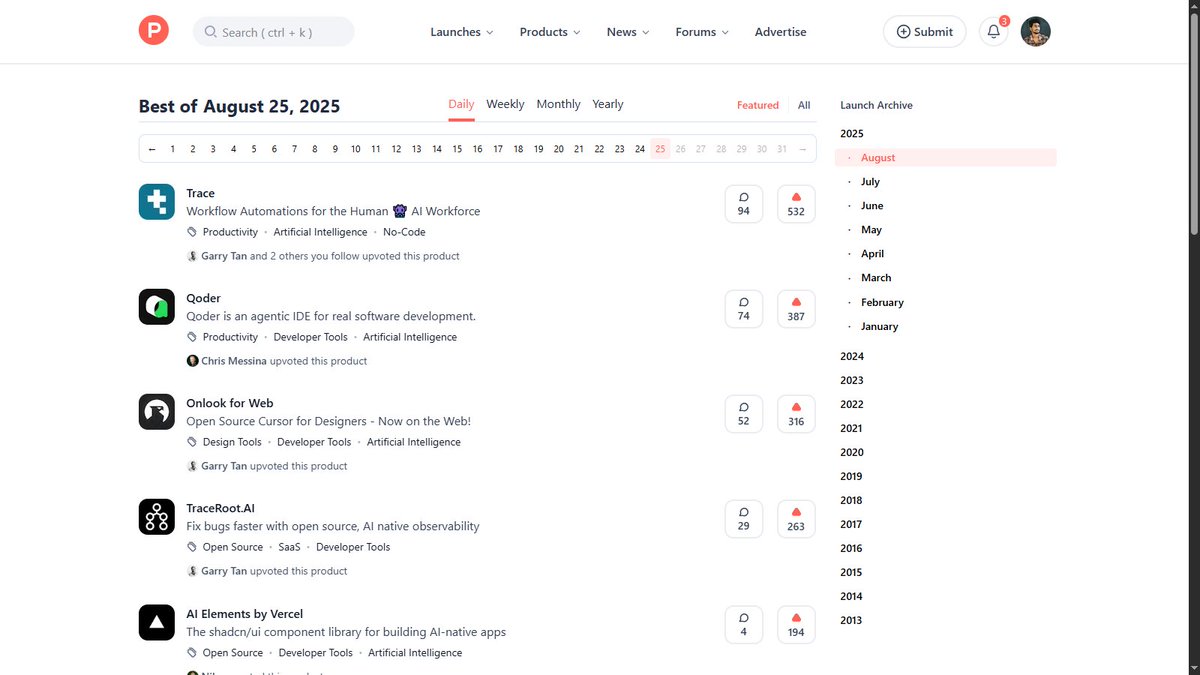Image resolution: width=1200 pixels, height=675 pixels.
Task: Switch to the Yearly tab
Action: pyautogui.click(x=608, y=104)
